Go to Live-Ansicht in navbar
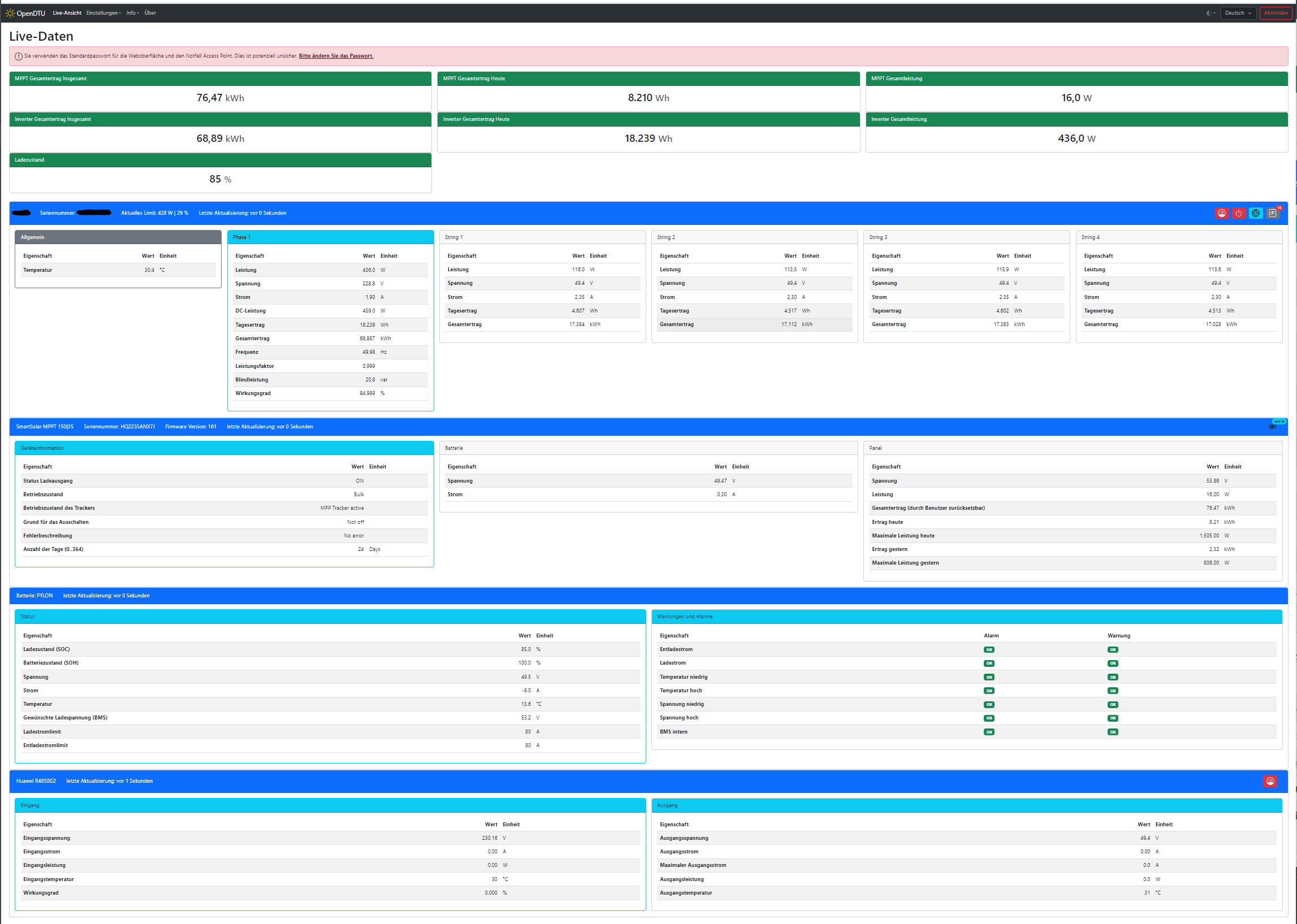The image size is (1297, 924). coord(67,13)
